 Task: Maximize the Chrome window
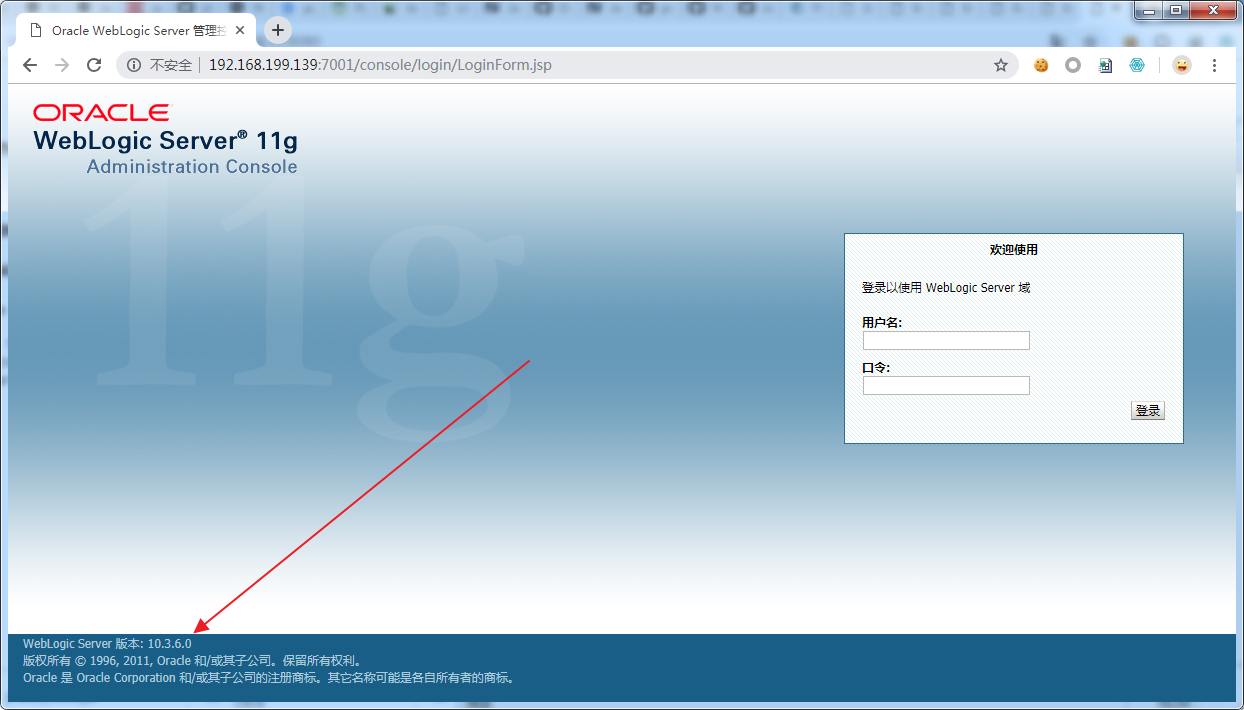[x=1175, y=10]
